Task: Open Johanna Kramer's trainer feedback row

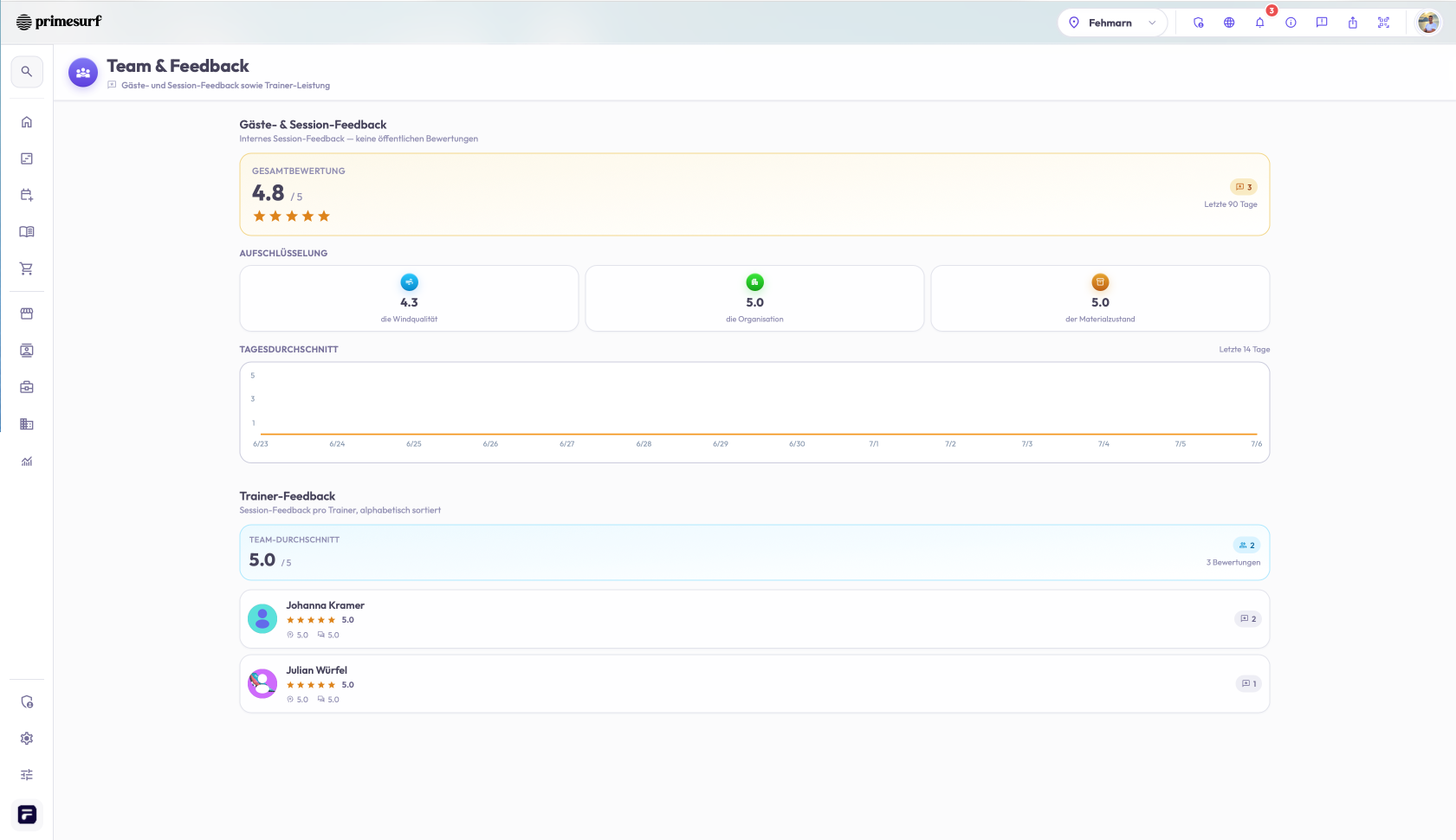Action: click(754, 619)
